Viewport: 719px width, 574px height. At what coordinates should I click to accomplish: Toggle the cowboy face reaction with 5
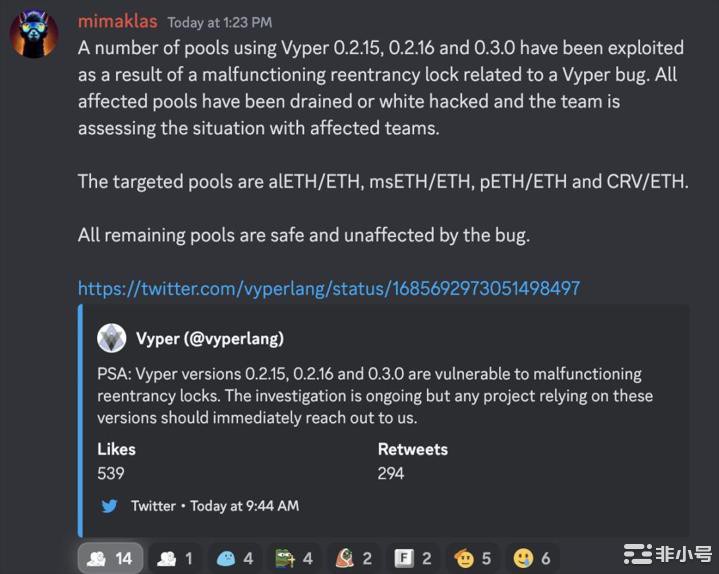473,558
